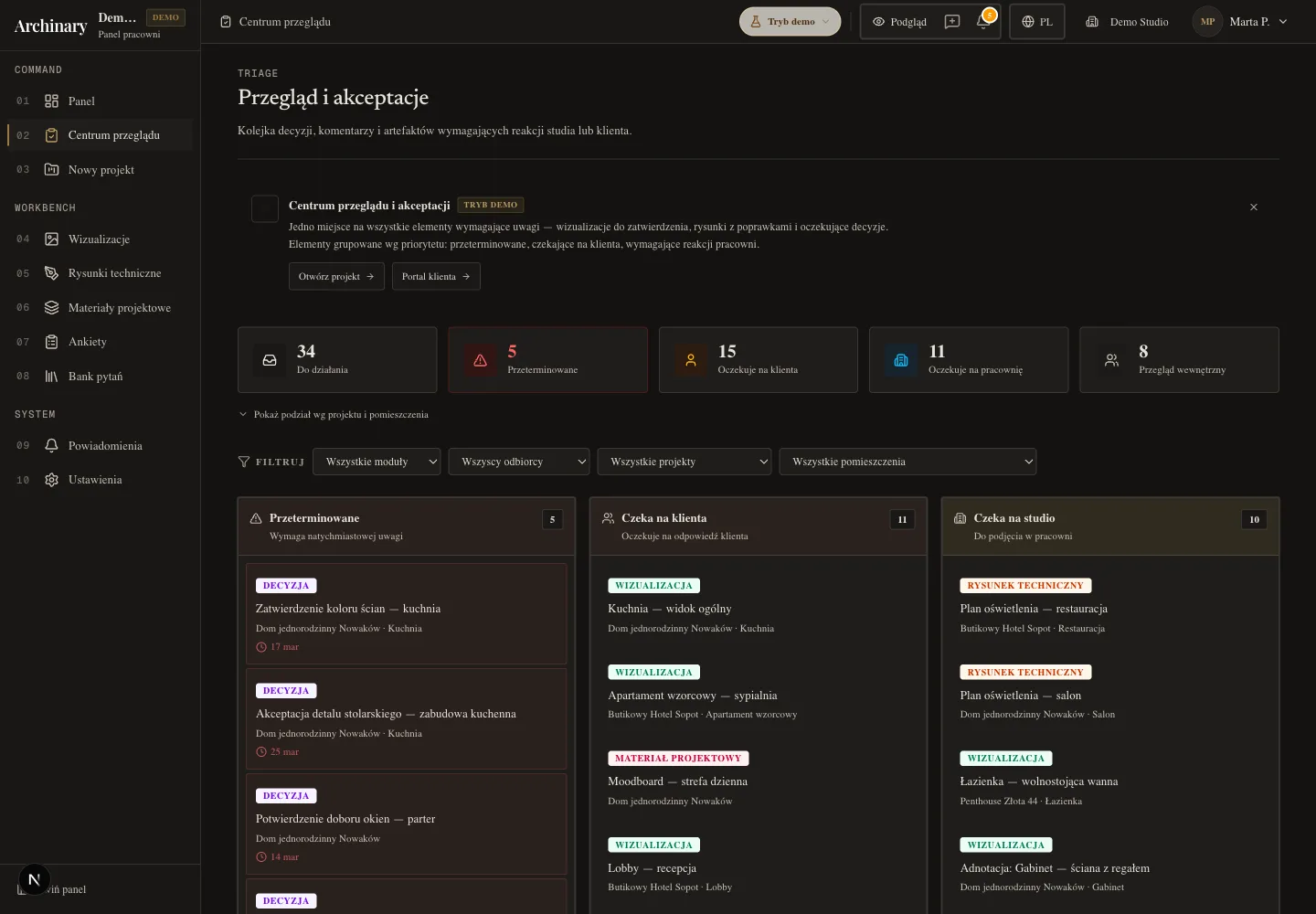
Task: Open Rysunki techniczne section
Action: click(x=100, y=273)
